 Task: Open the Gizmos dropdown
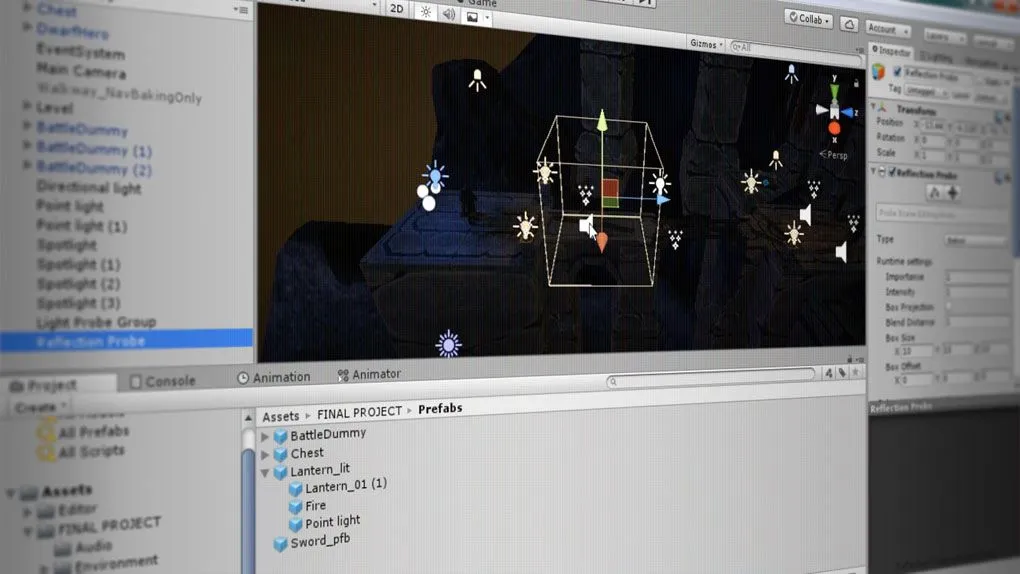tap(706, 44)
